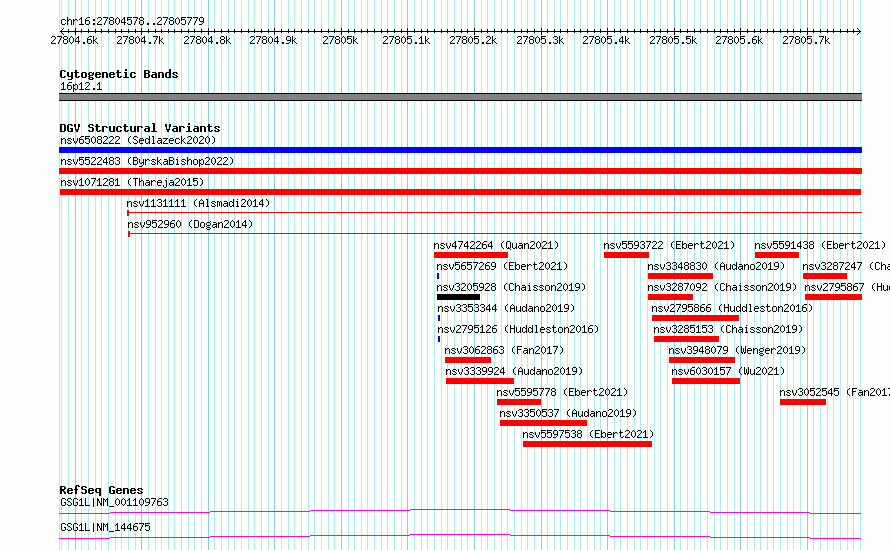
Task: Click the nsv1071281 (Thareja2015) label
Action: (132, 182)
